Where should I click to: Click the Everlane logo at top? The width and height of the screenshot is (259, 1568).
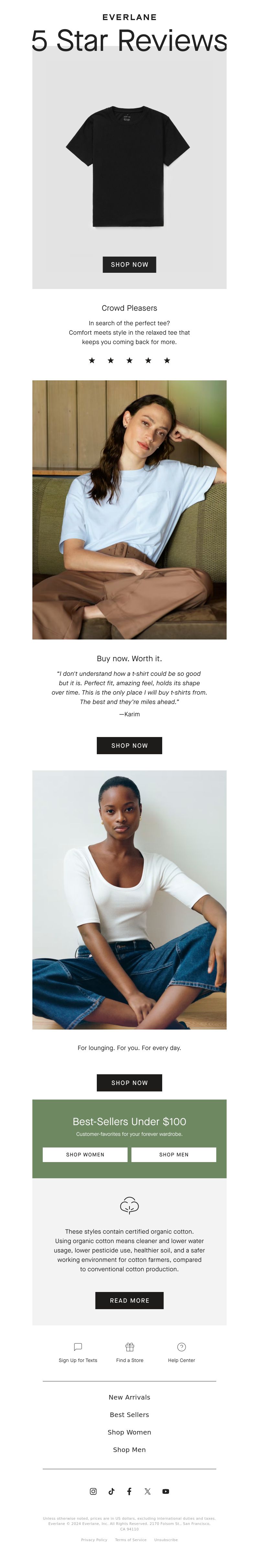coord(129,17)
